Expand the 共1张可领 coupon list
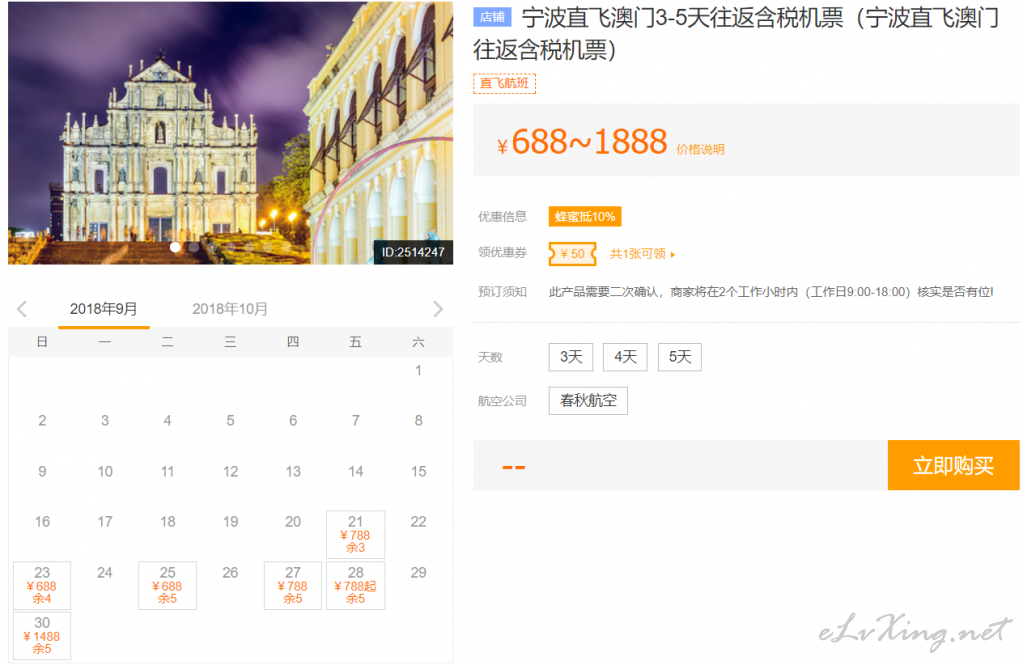The width and height of the screenshot is (1023, 665). click(642, 254)
